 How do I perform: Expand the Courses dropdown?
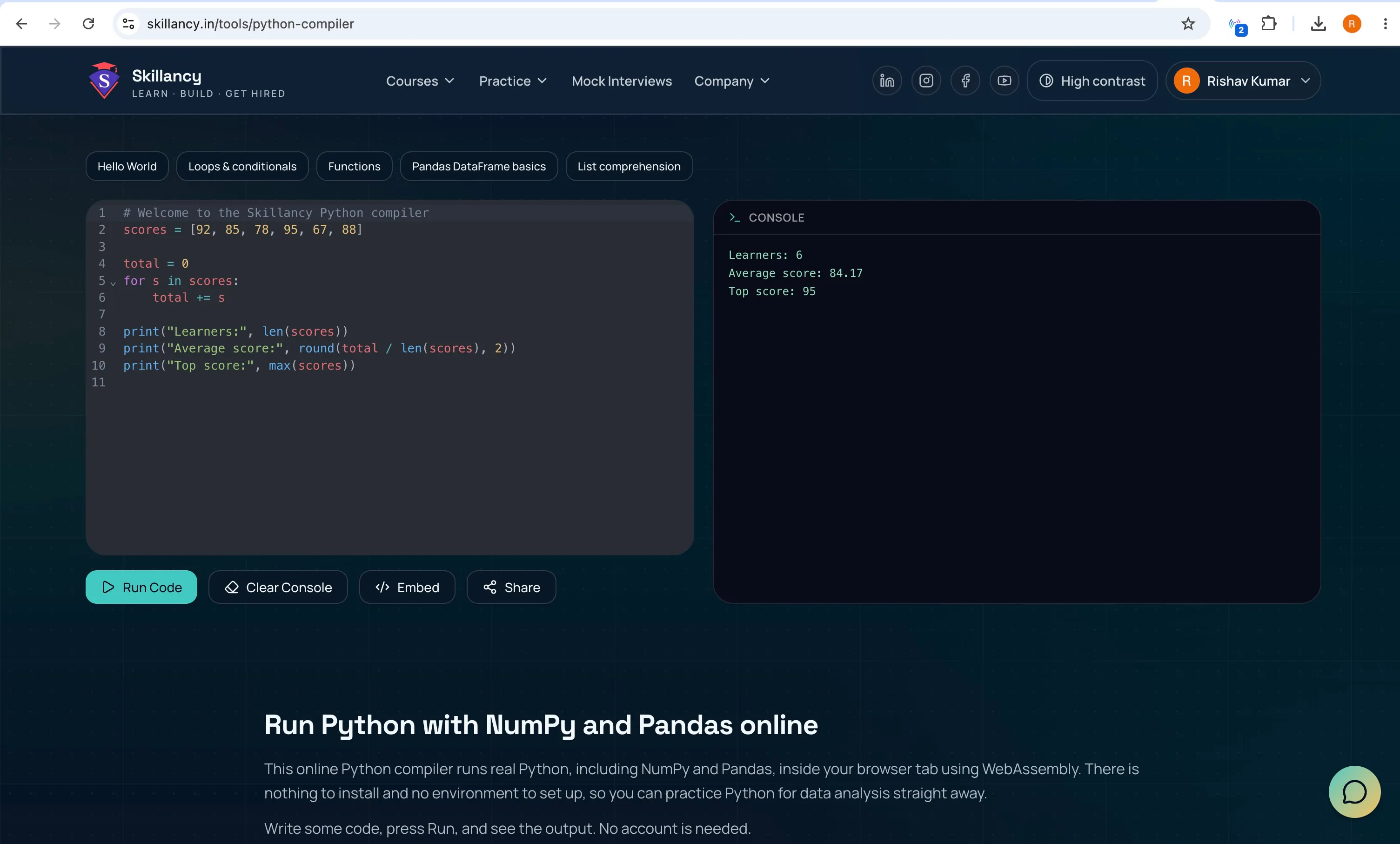click(420, 81)
